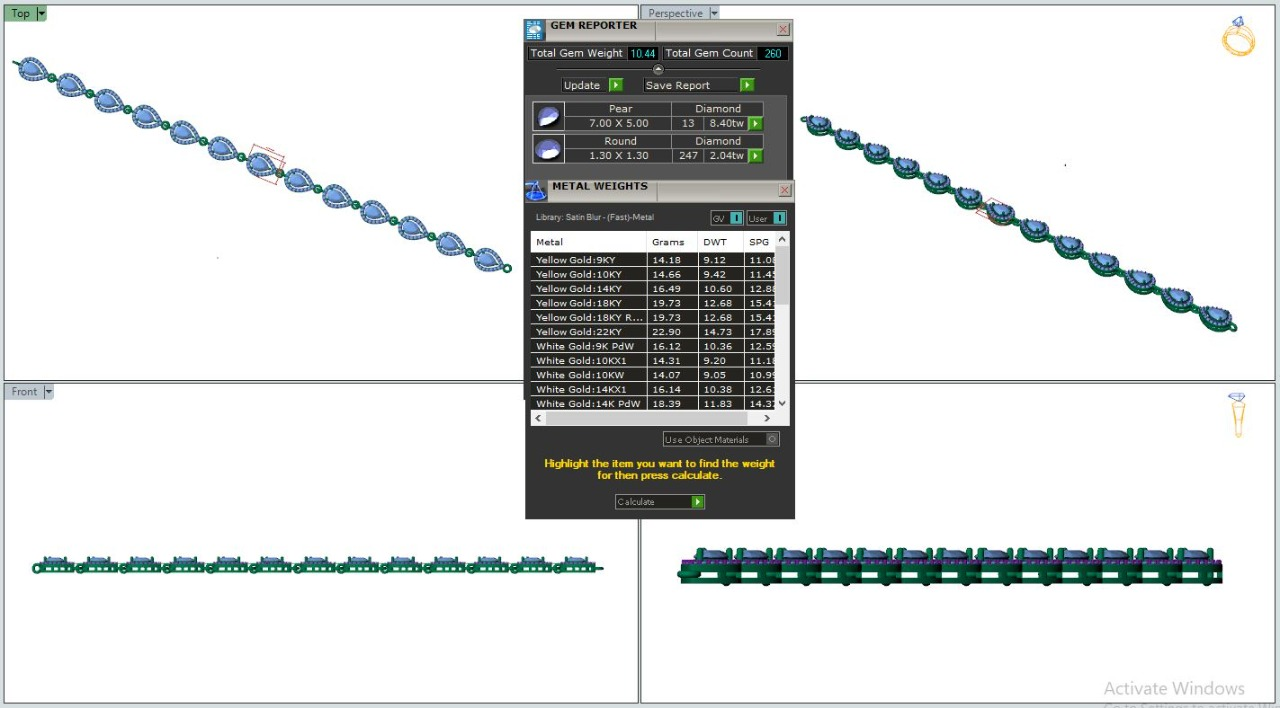
Task: Click the Round diamond gem thumbnail
Action: point(547,149)
